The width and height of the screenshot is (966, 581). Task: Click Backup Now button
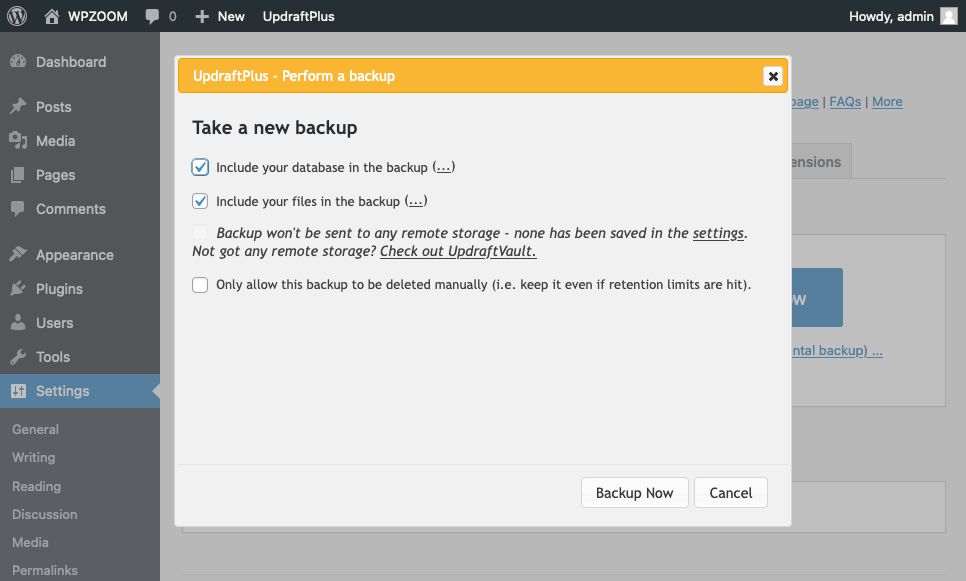click(635, 493)
